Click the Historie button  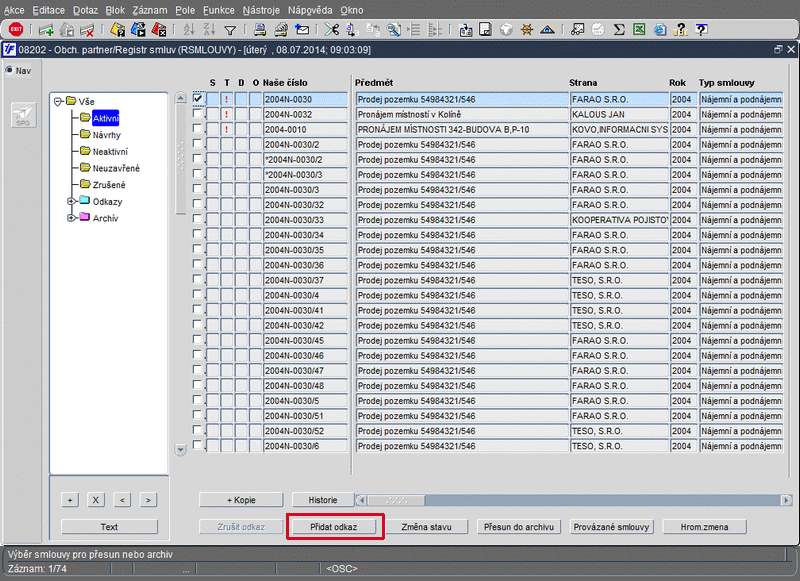(x=323, y=500)
